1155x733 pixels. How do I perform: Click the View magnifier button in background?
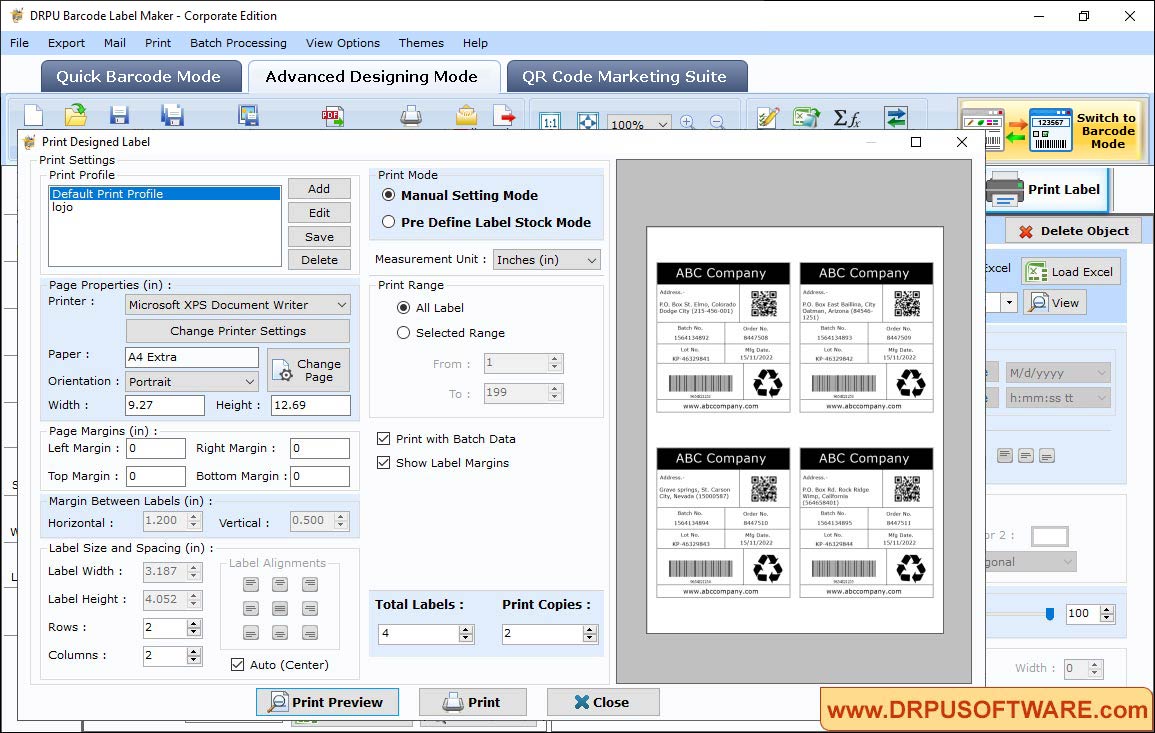tap(1055, 303)
